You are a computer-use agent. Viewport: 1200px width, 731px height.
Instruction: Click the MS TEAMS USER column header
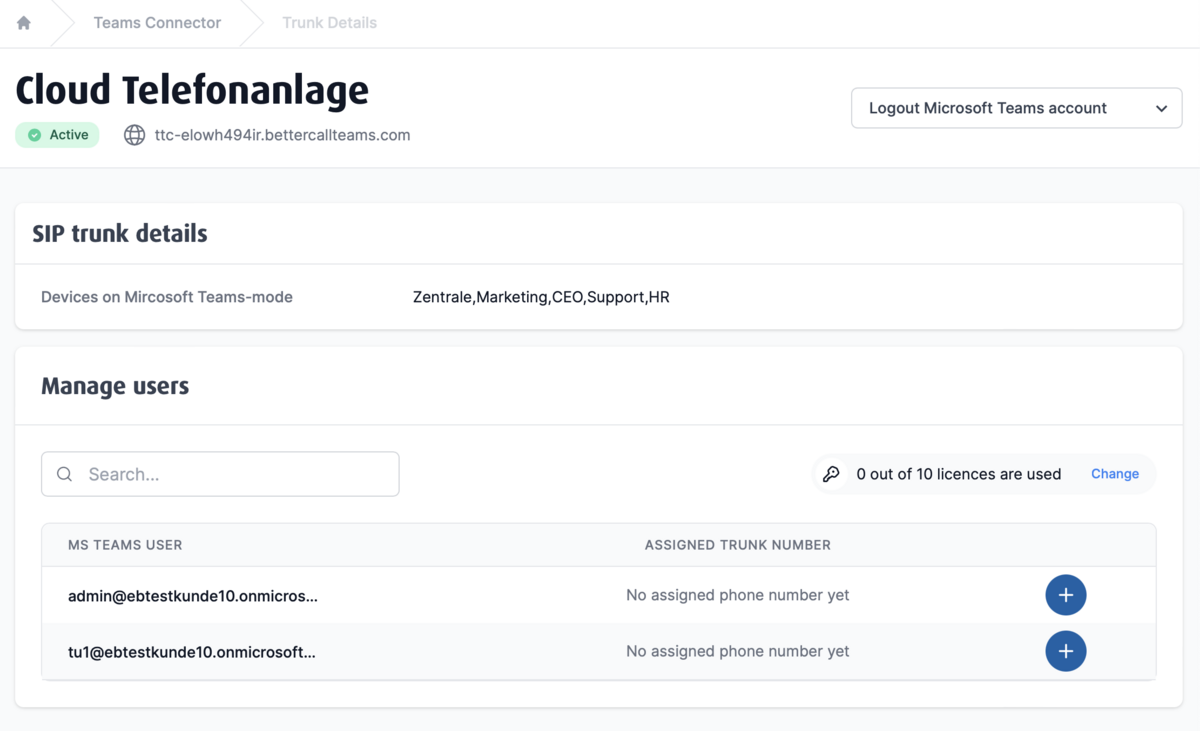pyautogui.click(x=125, y=545)
